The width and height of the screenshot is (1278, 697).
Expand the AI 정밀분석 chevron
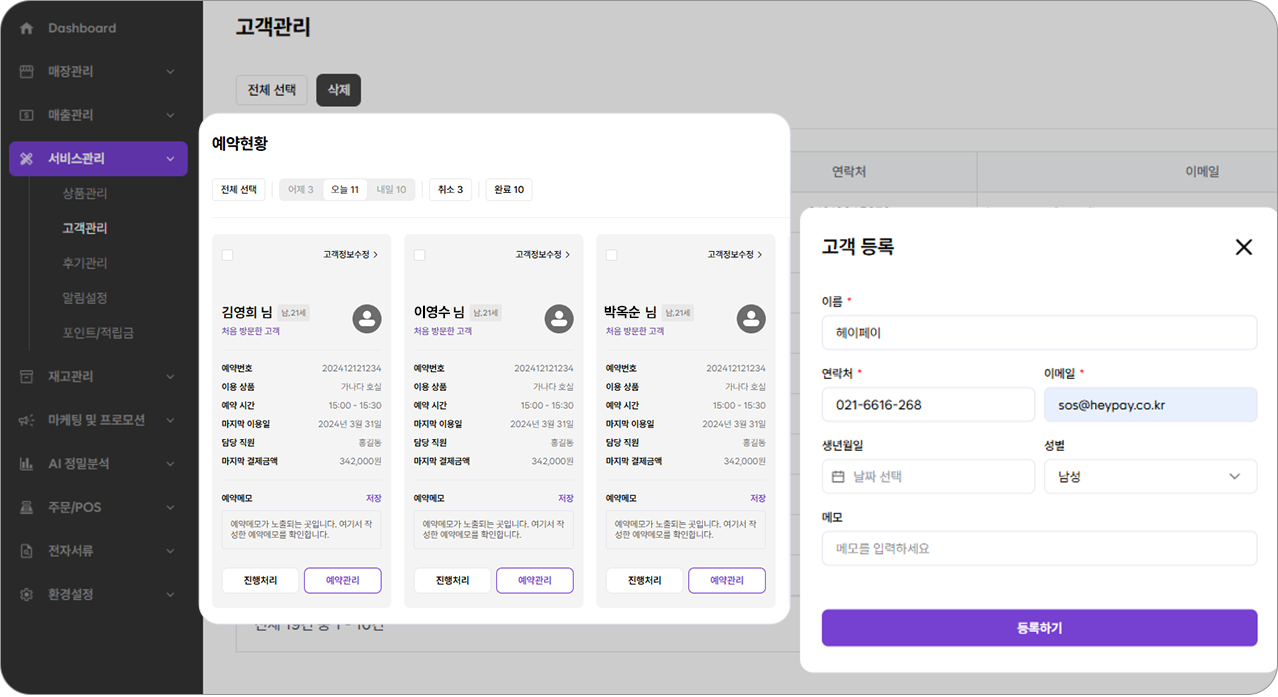pyautogui.click(x=170, y=464)
